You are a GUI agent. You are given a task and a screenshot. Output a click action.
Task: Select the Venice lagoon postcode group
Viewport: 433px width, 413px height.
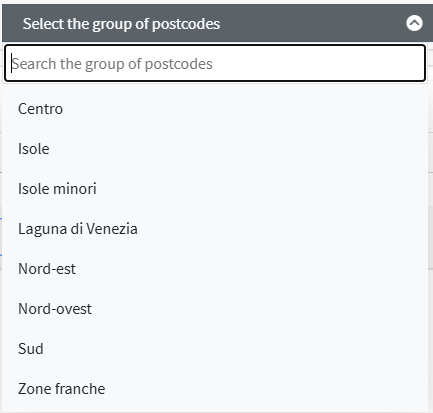(215, 229)
